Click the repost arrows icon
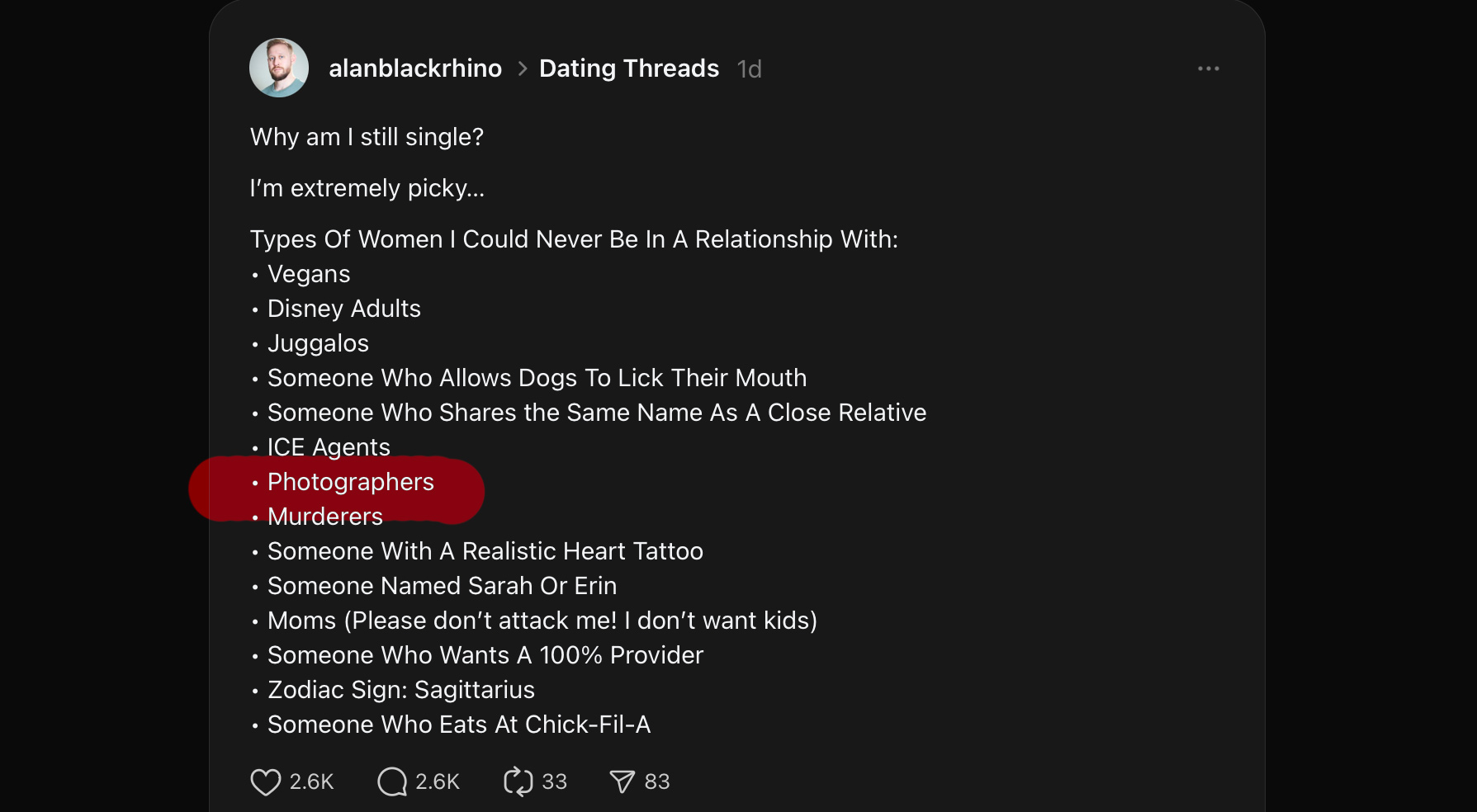Image resolution: width=1477 pixels, height=812 pixels. (x=518, y=781)
